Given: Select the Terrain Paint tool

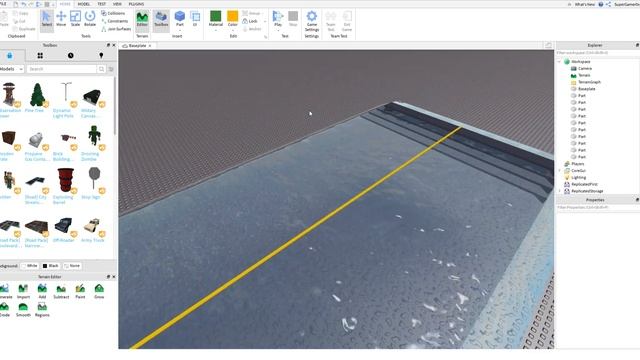Looking at the screenshot, I should 80,291.
